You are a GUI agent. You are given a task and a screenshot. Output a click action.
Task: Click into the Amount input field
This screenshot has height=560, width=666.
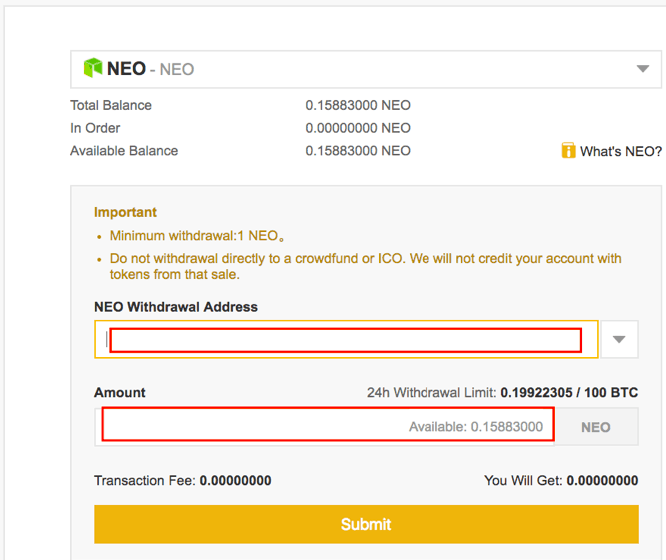coord(250,427)
